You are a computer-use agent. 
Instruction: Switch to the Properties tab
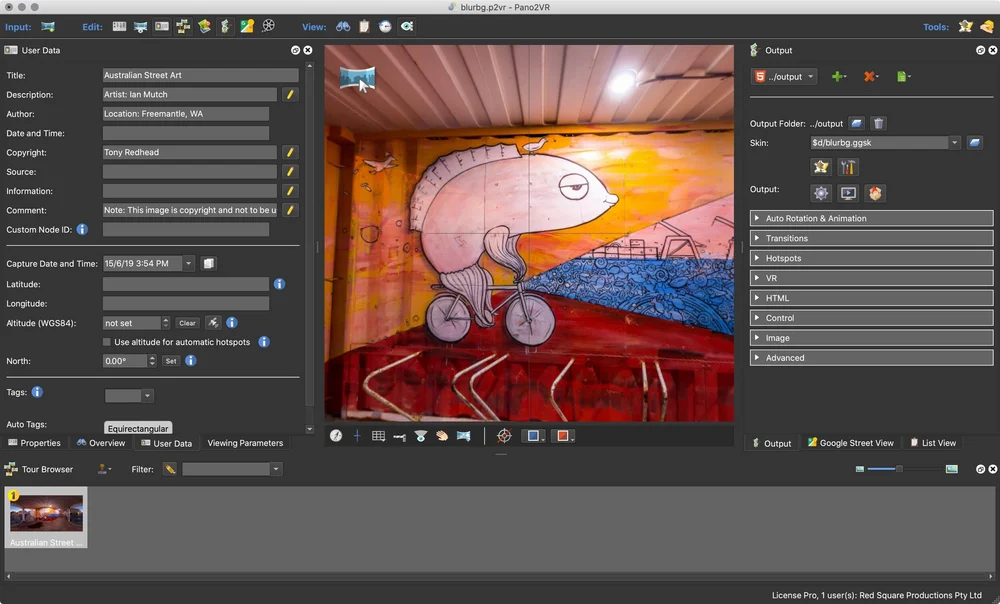(x=34, y=443)
